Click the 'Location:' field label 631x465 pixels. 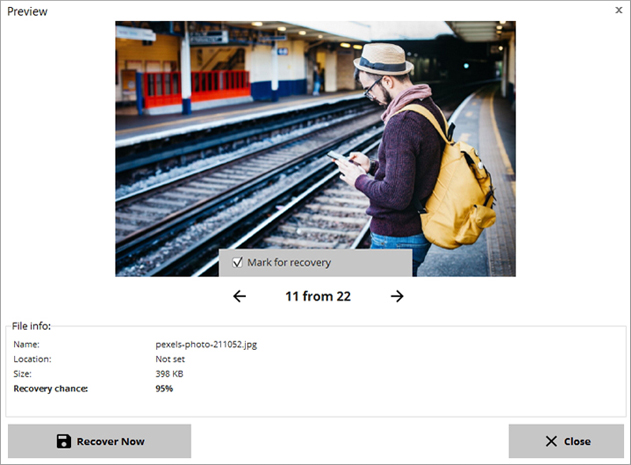[32, 359]
